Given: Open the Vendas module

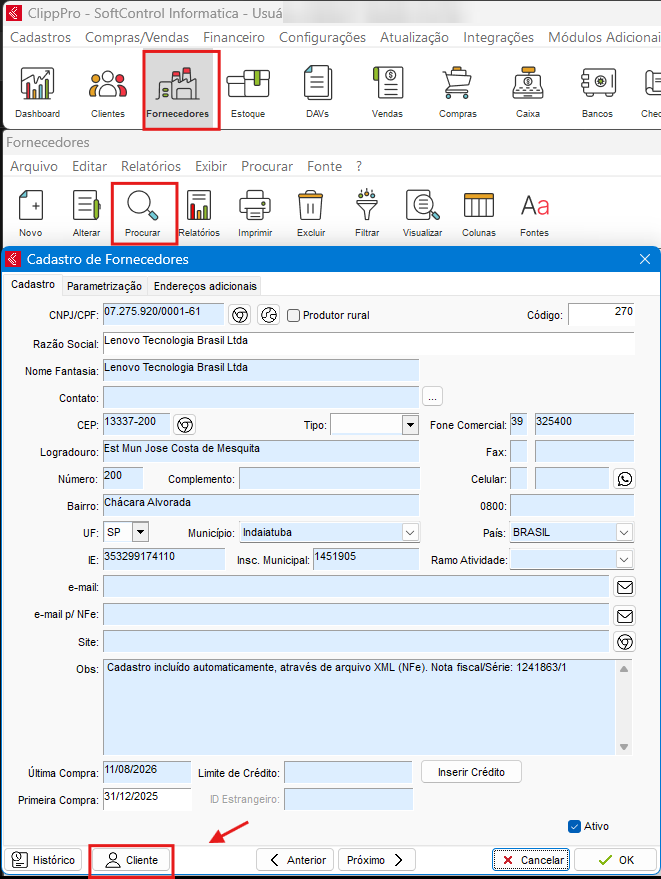Looking at the screenshot, I should click(x=387, y=92).
